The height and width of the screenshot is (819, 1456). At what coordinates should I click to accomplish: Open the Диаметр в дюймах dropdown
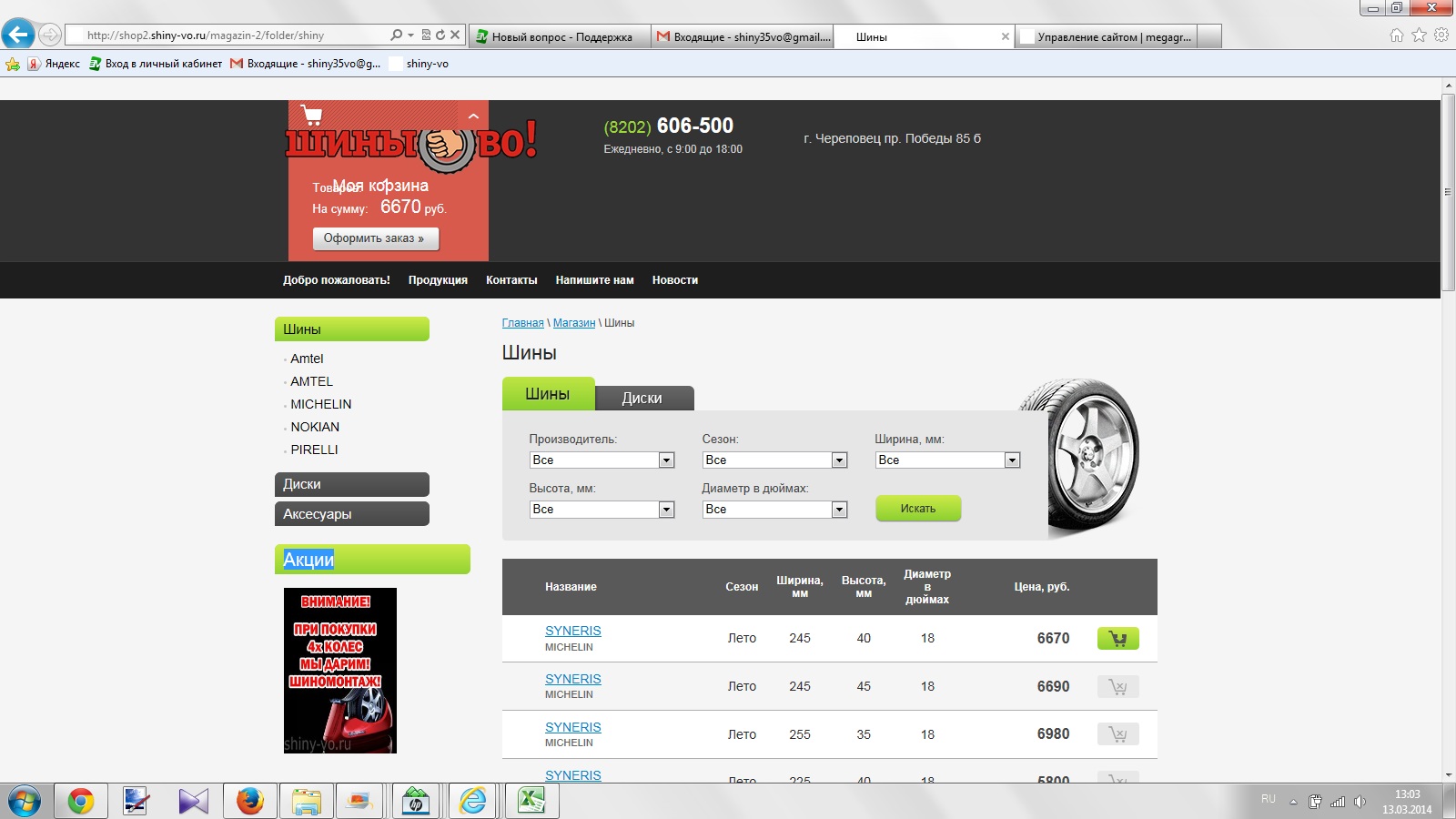[774, 510]
